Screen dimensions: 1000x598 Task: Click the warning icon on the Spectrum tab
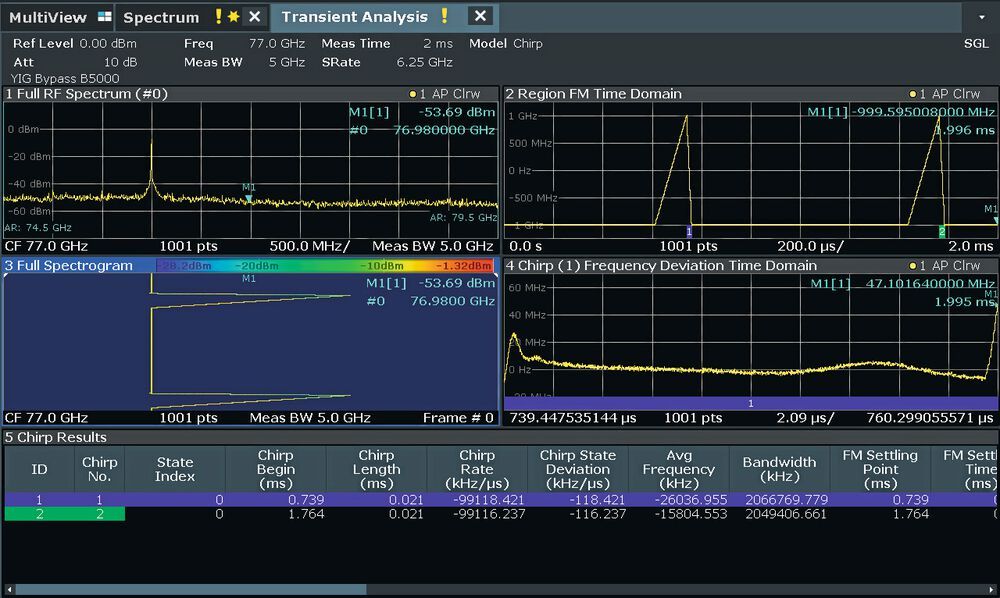point(218,17)
